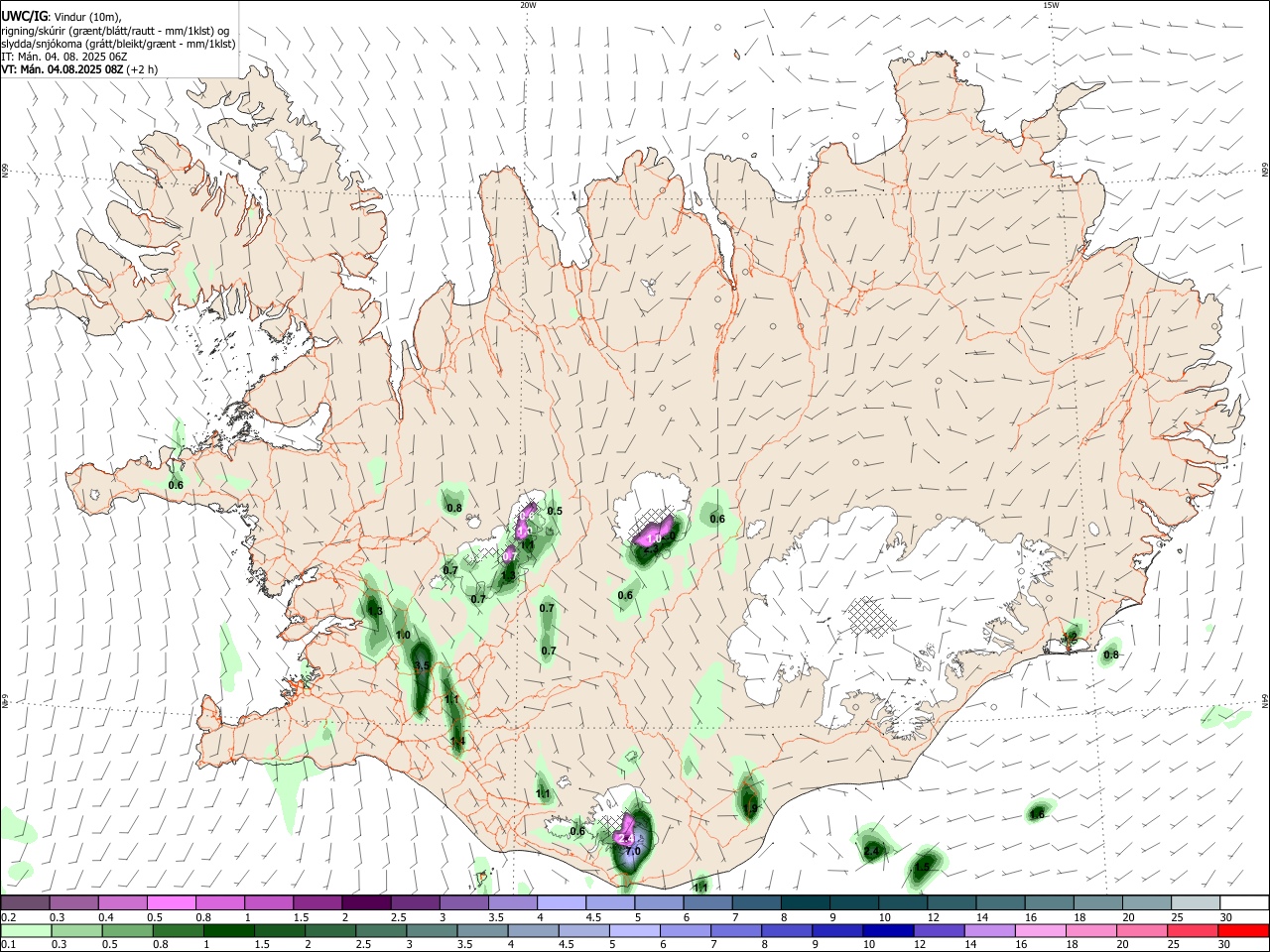The height and width of the screenshot is (952, 1270).
Task: Click the 'slydda/snjókoma (grátt/bleikt/grænt' description line
Action: pos(118,44)
